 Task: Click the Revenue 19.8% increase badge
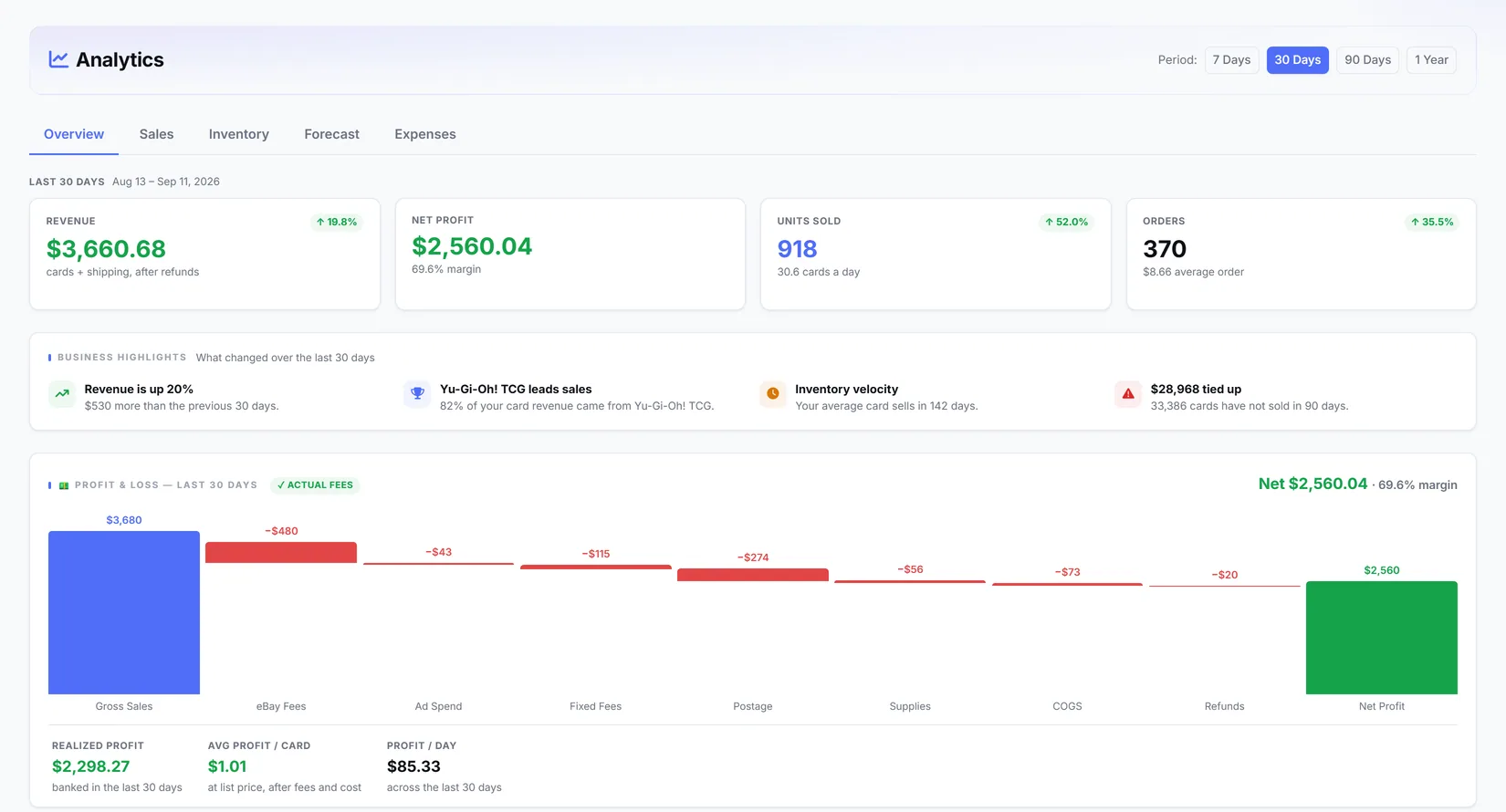(x=337, y=222)
